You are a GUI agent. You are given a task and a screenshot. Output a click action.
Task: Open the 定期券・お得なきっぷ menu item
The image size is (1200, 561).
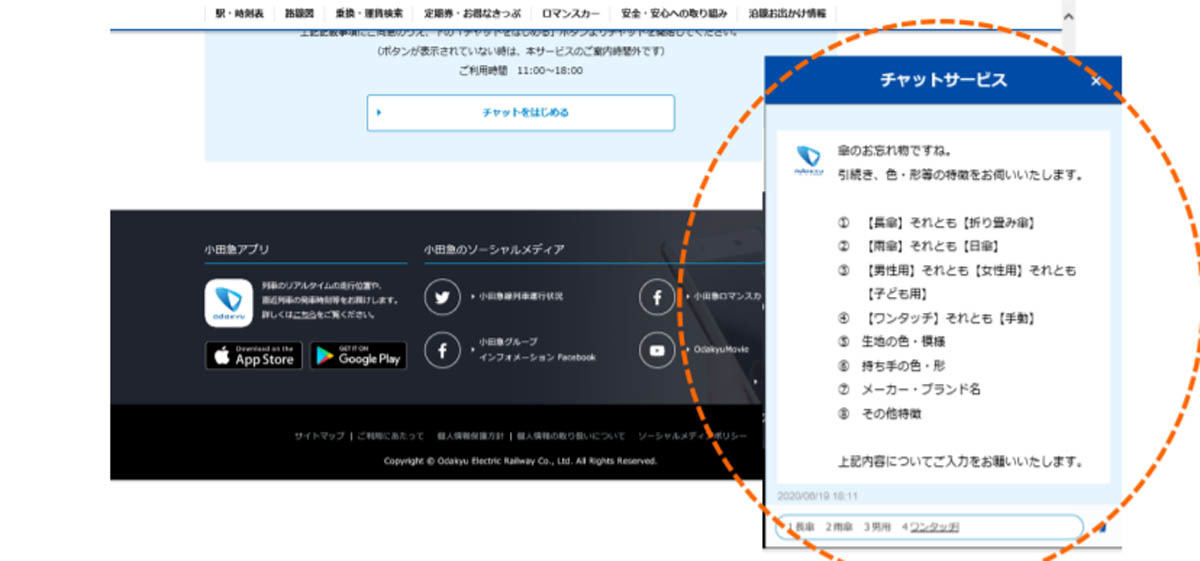coord(472,14)
